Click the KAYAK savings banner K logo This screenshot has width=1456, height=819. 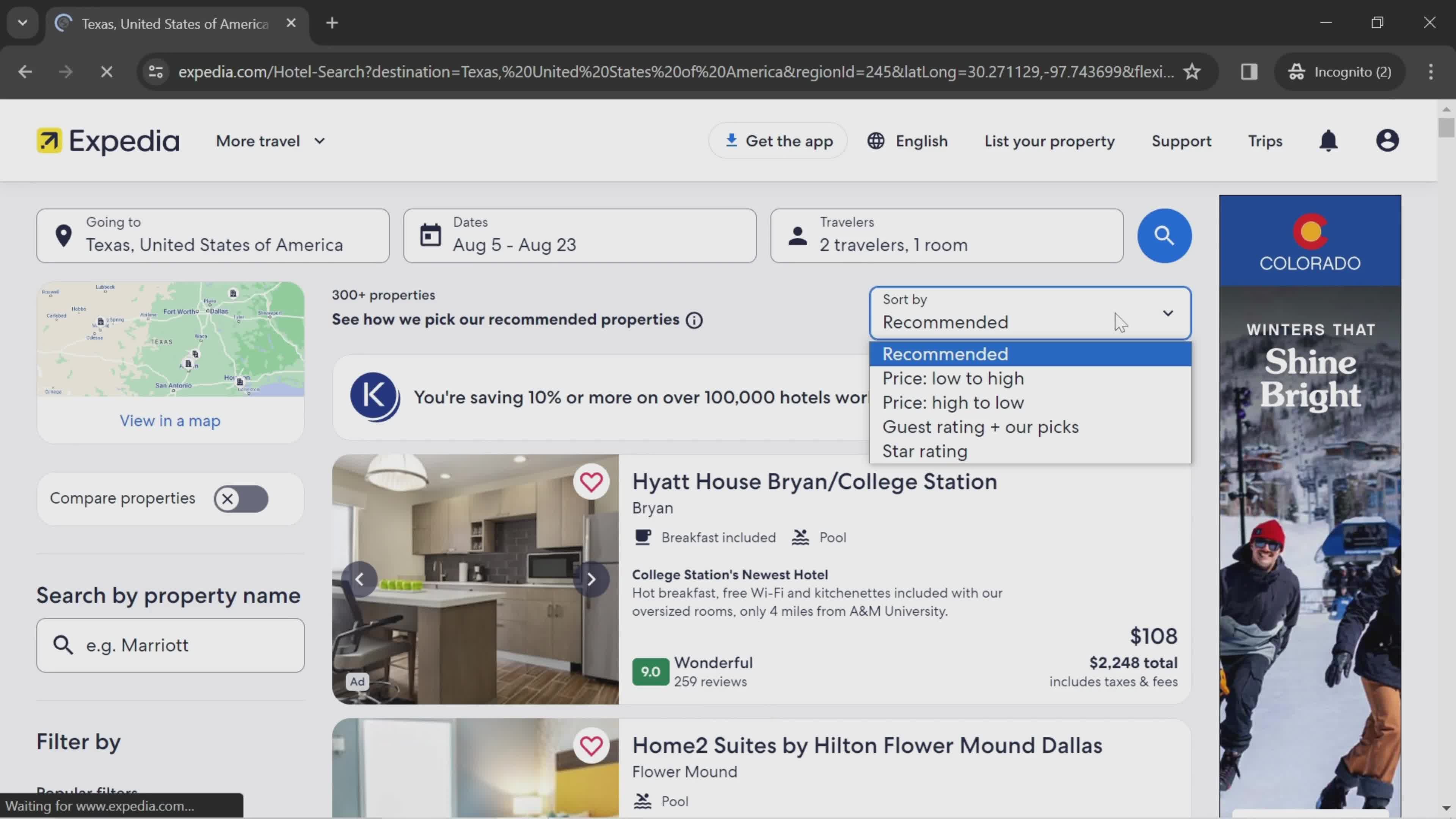375,397
